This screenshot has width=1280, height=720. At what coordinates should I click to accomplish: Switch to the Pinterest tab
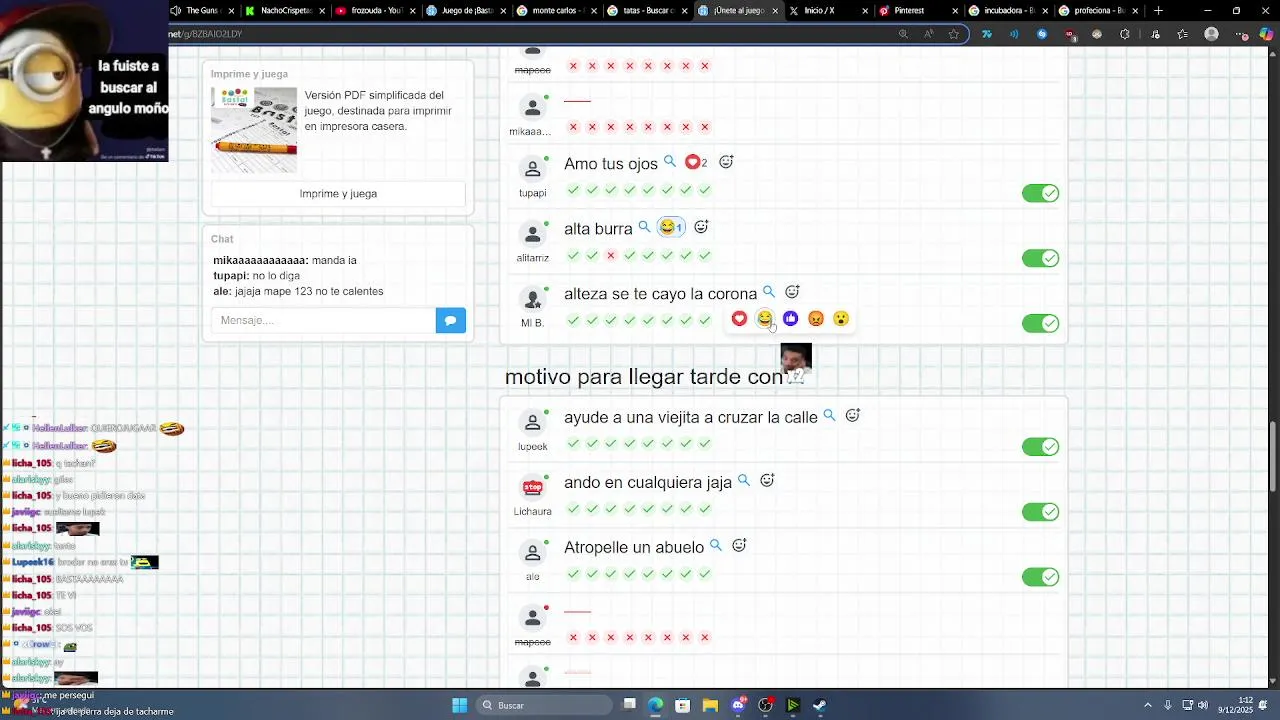917,11
